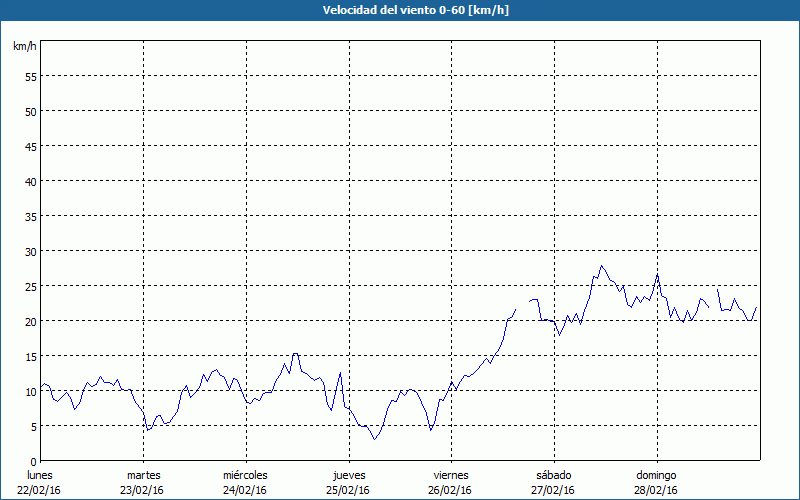This screenshot has width=800, height=500.
Task: Click the date label 24/02/16
Action: (x=245, y=490)
